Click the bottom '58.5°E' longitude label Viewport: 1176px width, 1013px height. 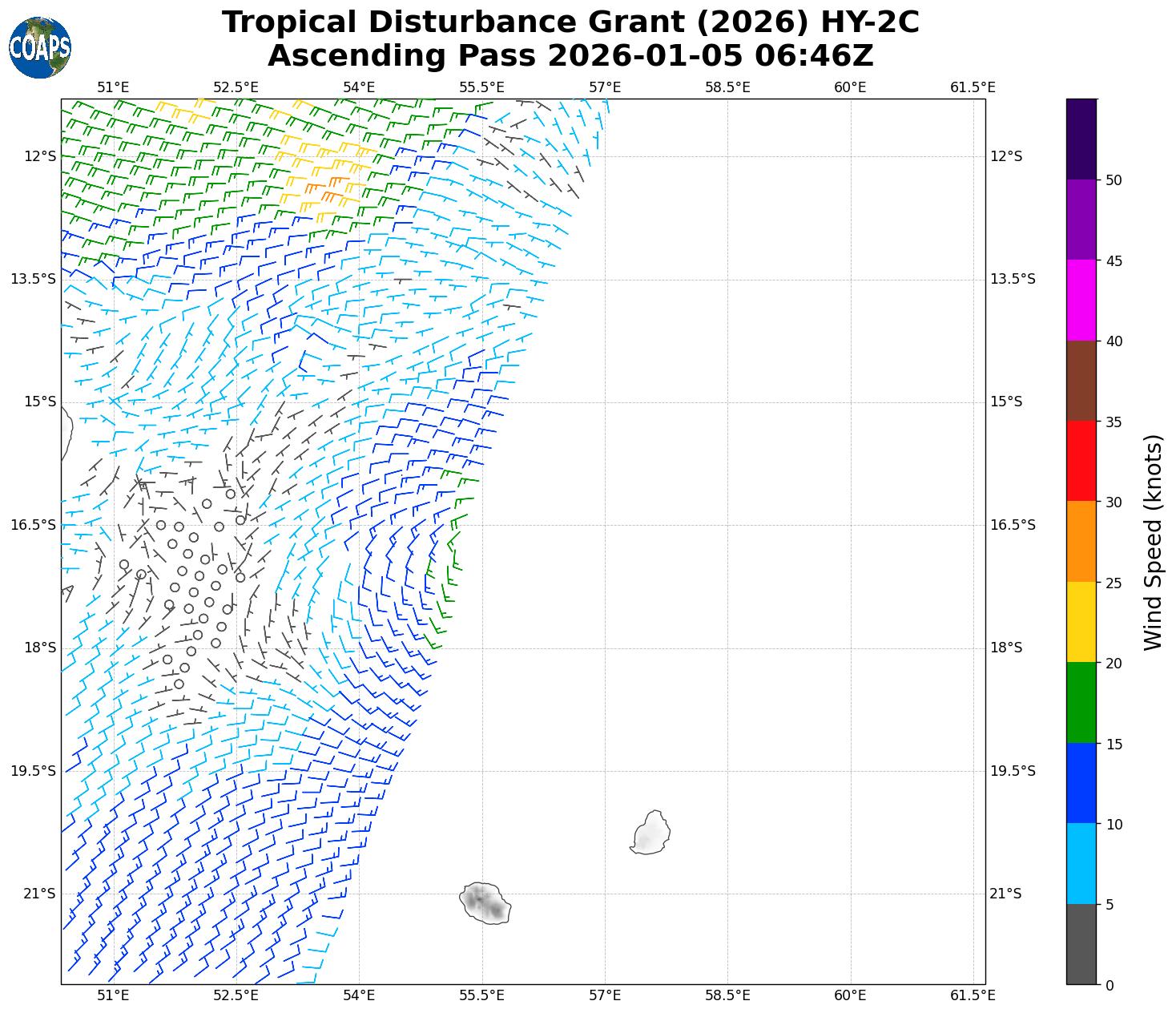(727, 995)
